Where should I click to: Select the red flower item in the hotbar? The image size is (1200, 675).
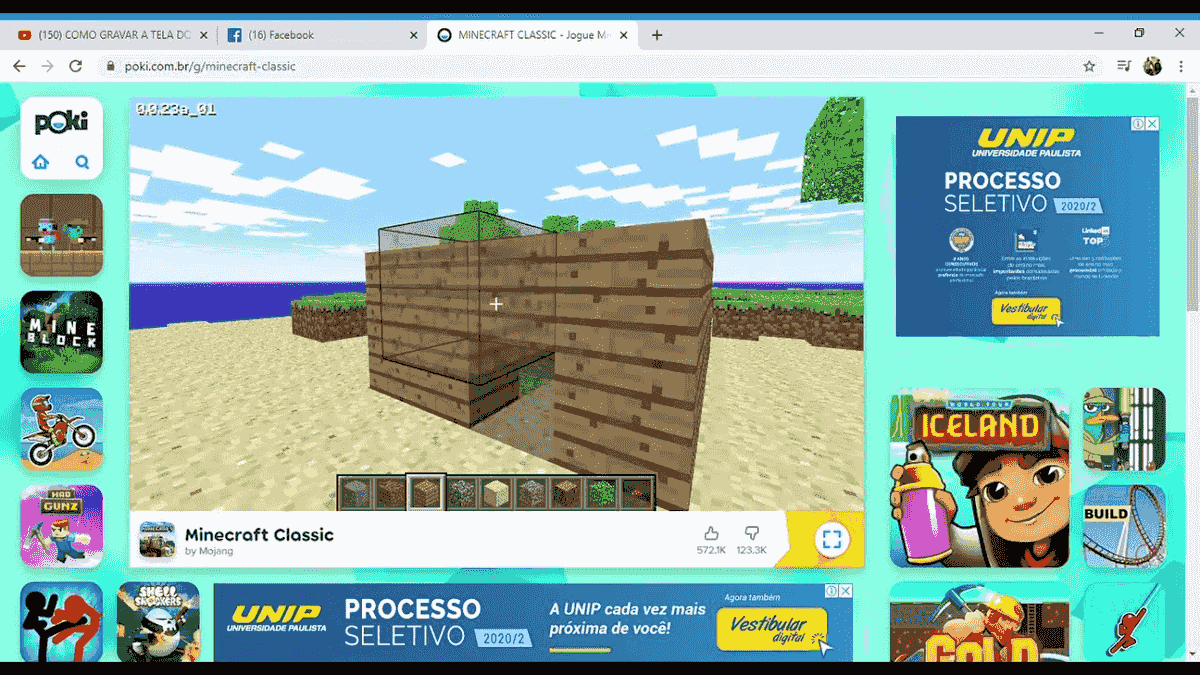pyautogui.click(x=636, y=492)
